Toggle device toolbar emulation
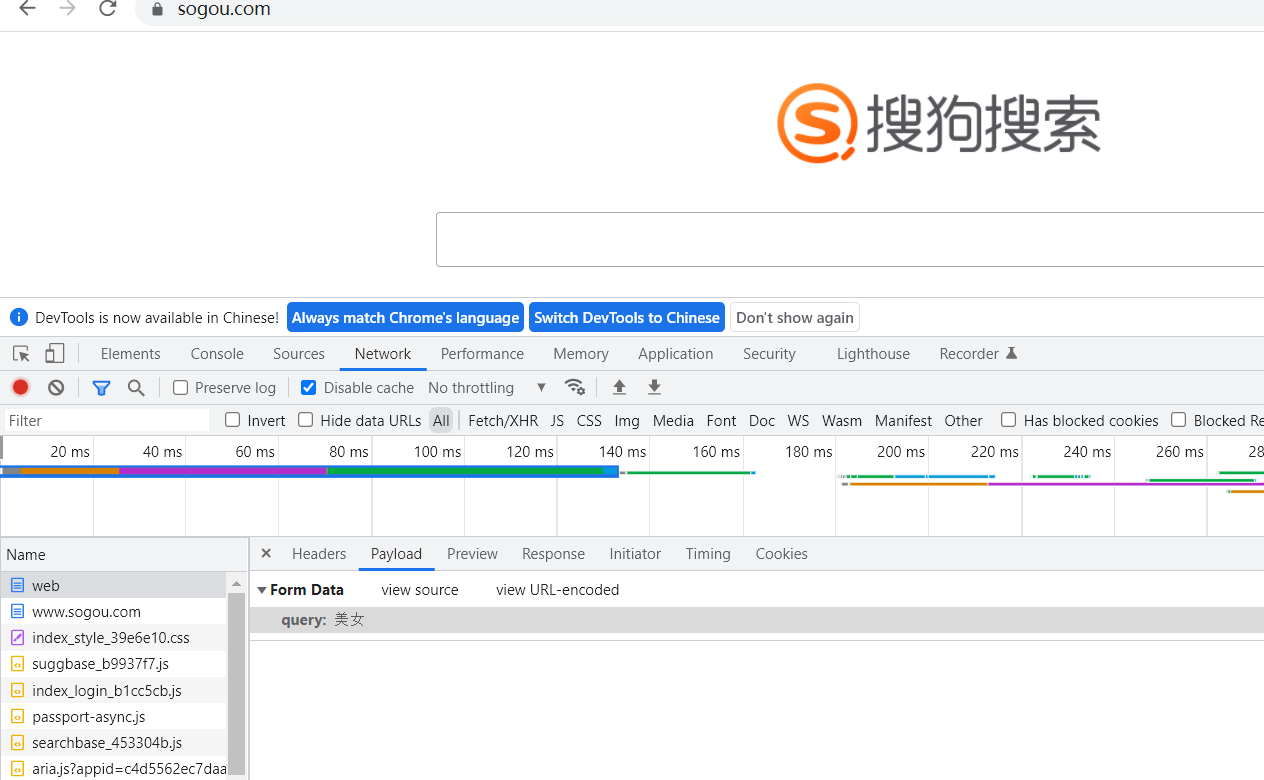 point(55,354)
